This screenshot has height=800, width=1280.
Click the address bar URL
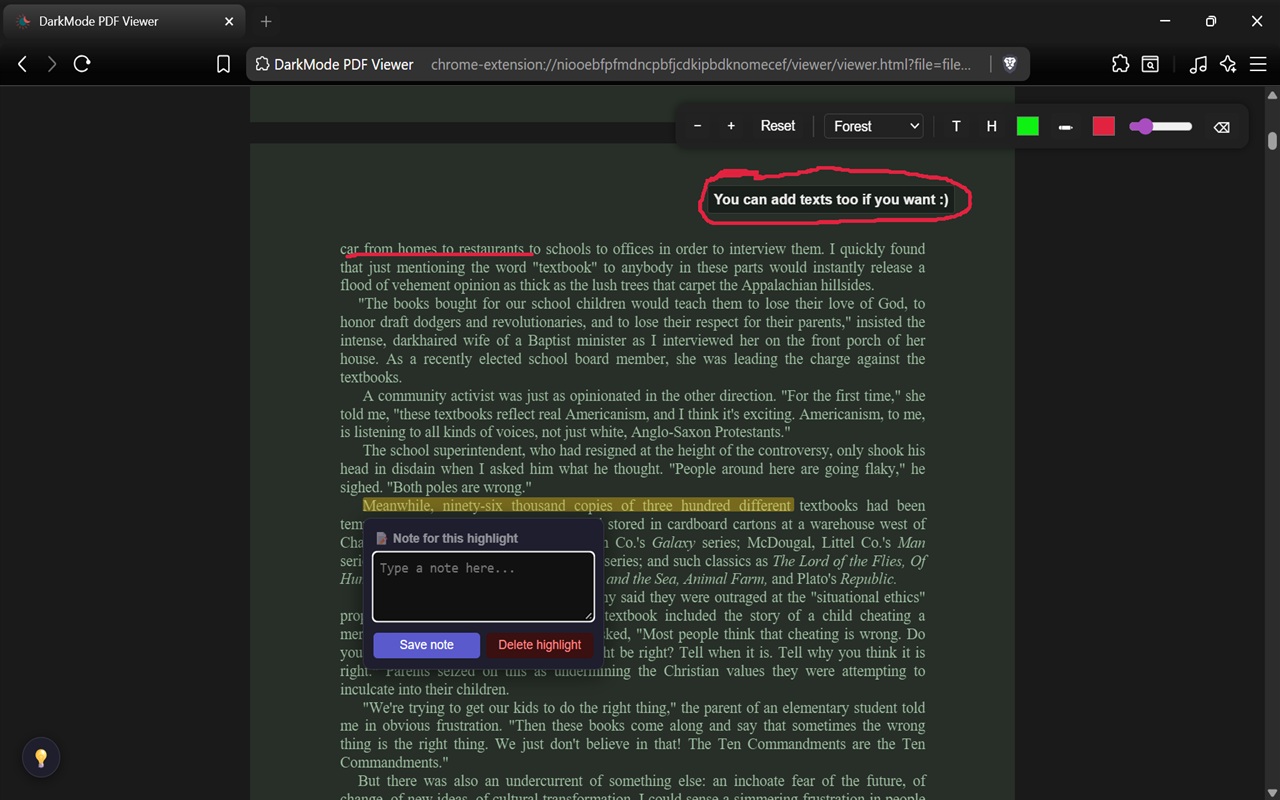tap(701, 64)
